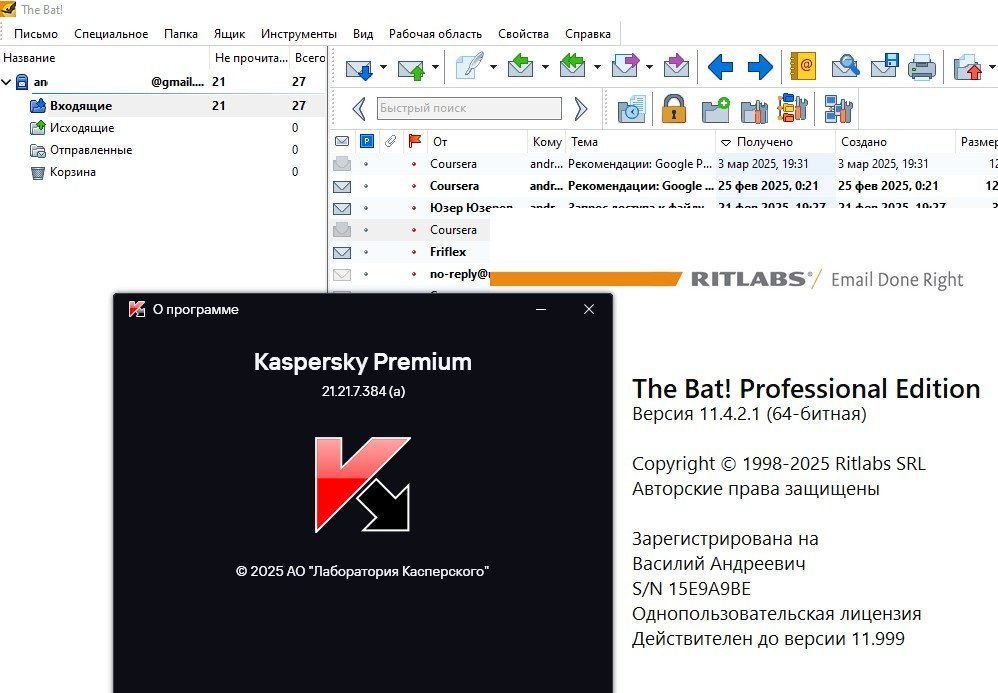Open the Справка menu
Image resolution: width=998 pixels, height=693 pixels.
tap(587, 34)
